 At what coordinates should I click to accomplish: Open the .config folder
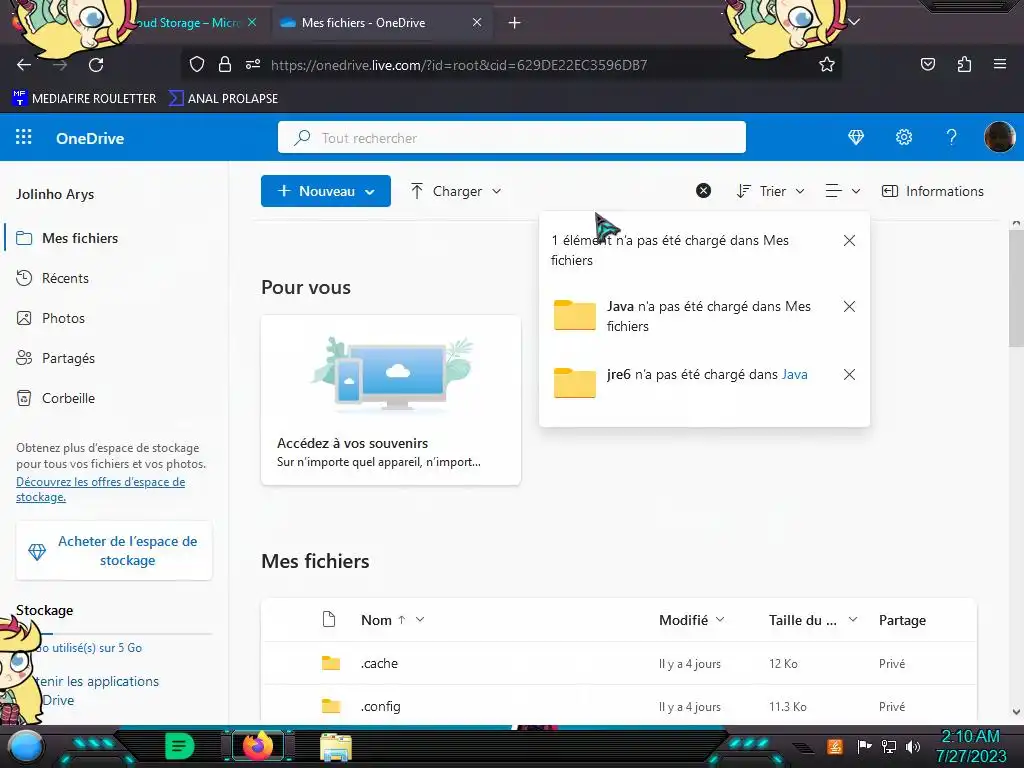[x=380, y=706]
